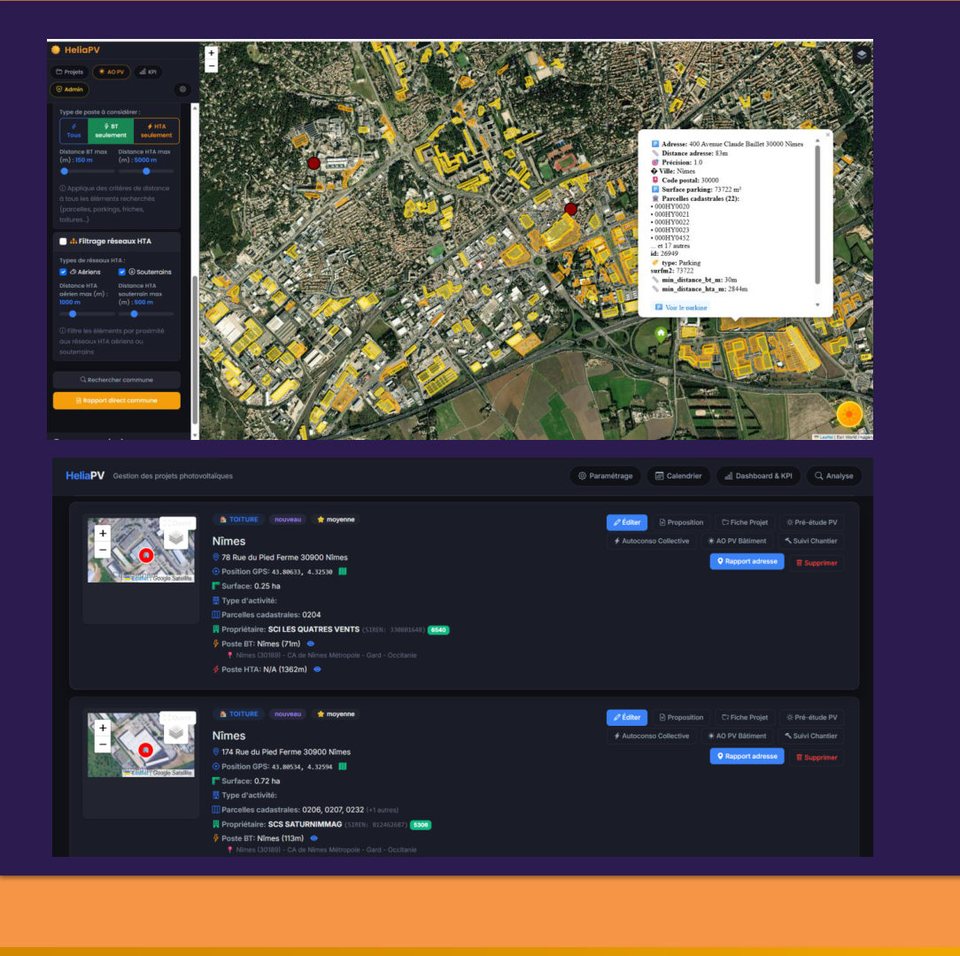Click the green copy icon next to Position GPS
Image resolution: width=960 pixels, height=956 pixels.
(x=343, y=572)
